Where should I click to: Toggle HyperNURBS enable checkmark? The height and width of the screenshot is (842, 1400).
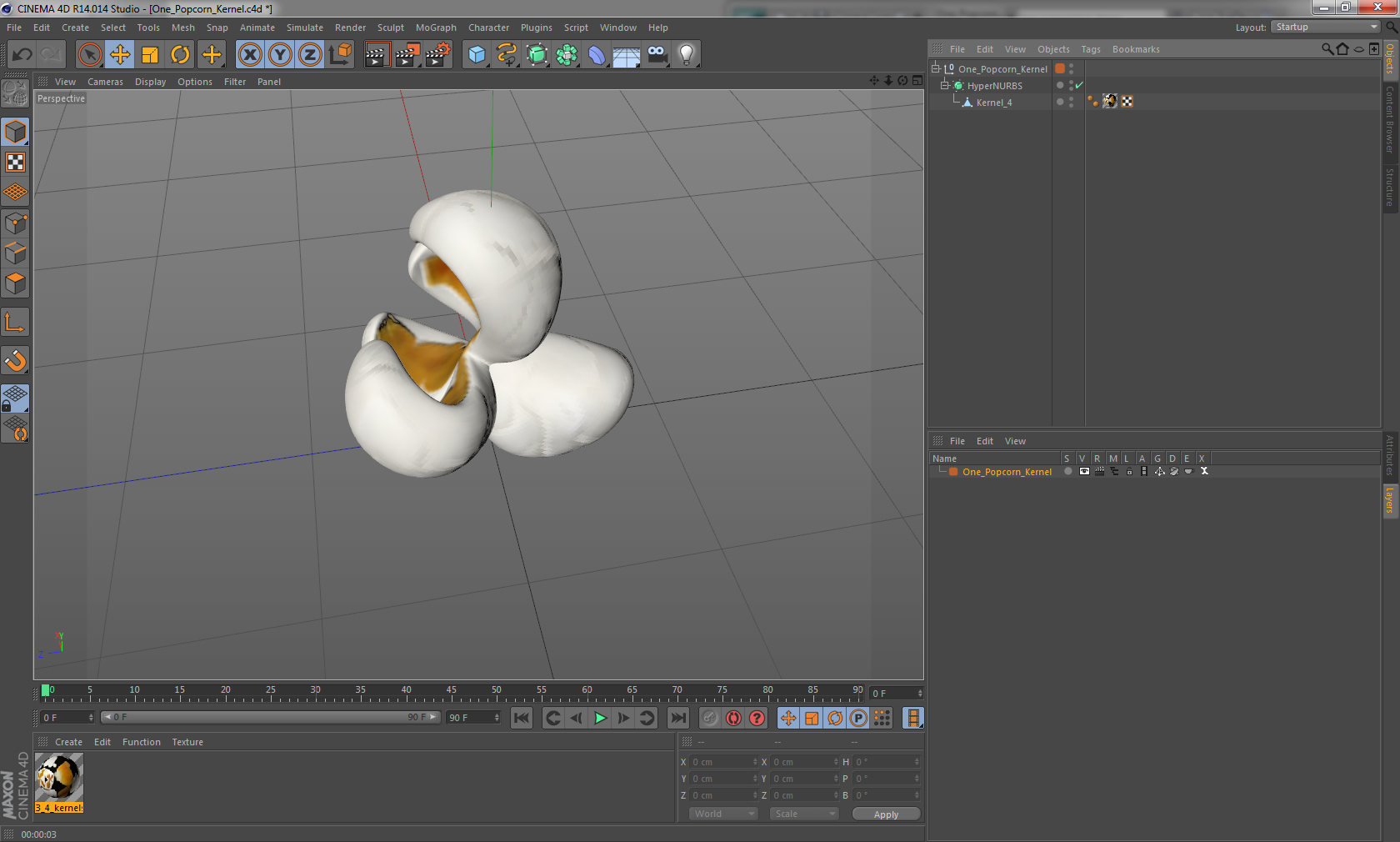point(1079,85)
